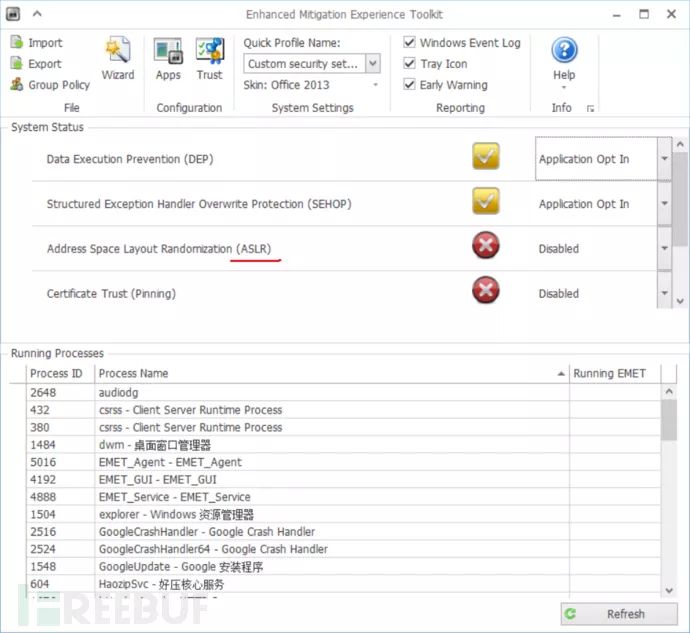Screen dimensions: 690x633
Task: Click the ASLR red disabled icon
Action: pyautogui.click(x=486, y=245)
